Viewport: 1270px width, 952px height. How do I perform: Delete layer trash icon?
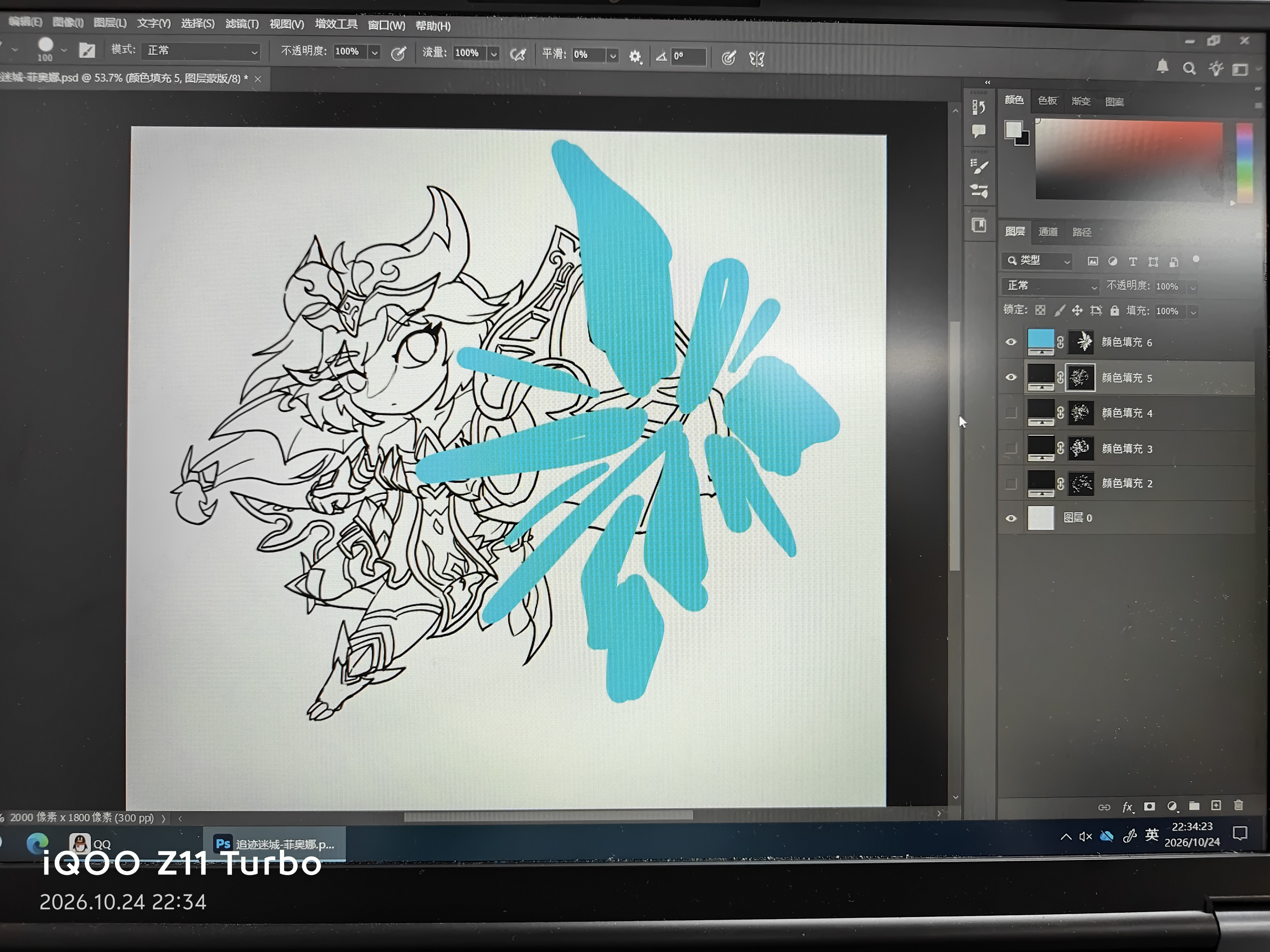click(x=1238, y=805)
